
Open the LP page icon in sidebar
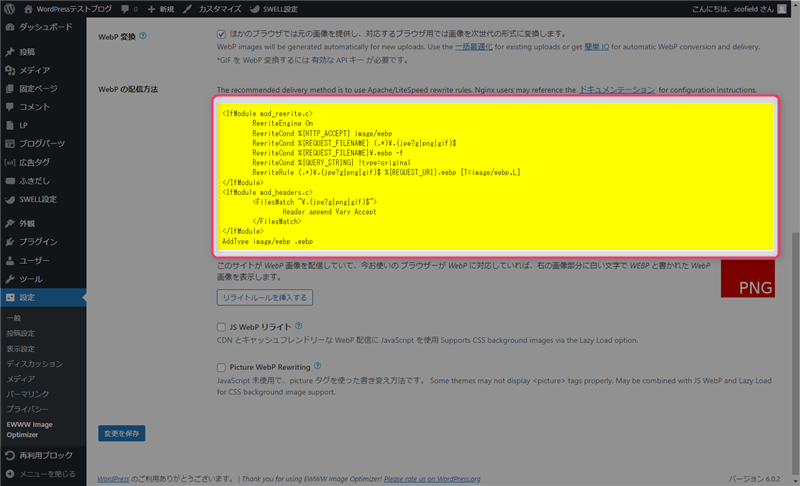click(10, 125)
